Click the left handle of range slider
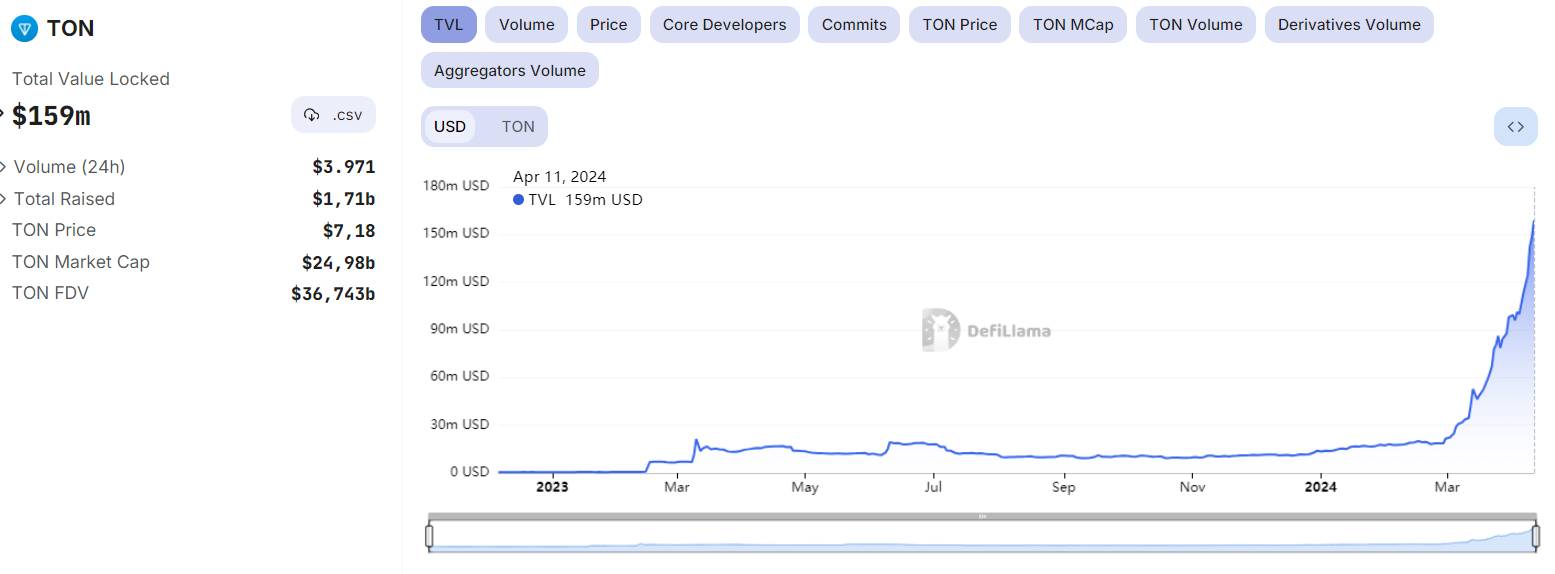1555x574 pixels. pos(429,537)
